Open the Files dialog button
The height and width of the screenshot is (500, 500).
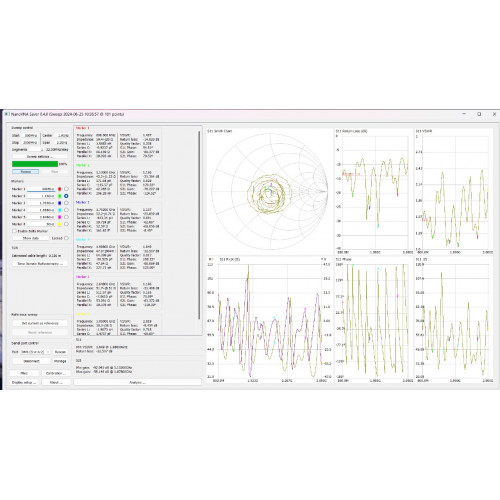point(24,373)
